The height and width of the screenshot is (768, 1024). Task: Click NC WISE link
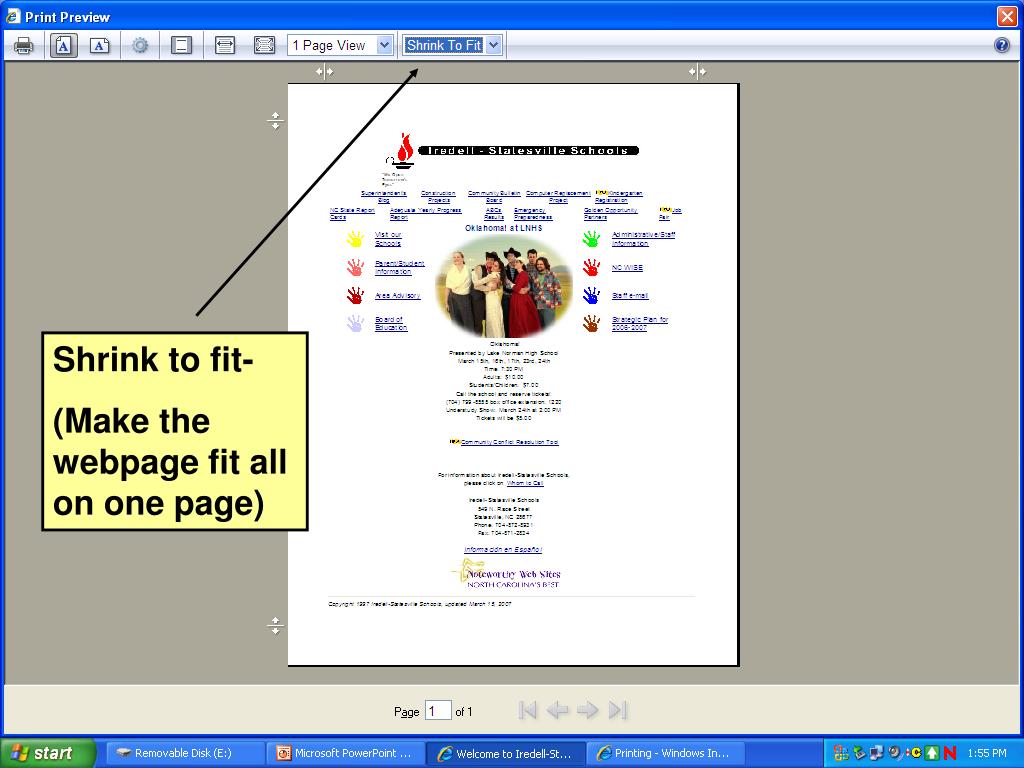(628, 268)
